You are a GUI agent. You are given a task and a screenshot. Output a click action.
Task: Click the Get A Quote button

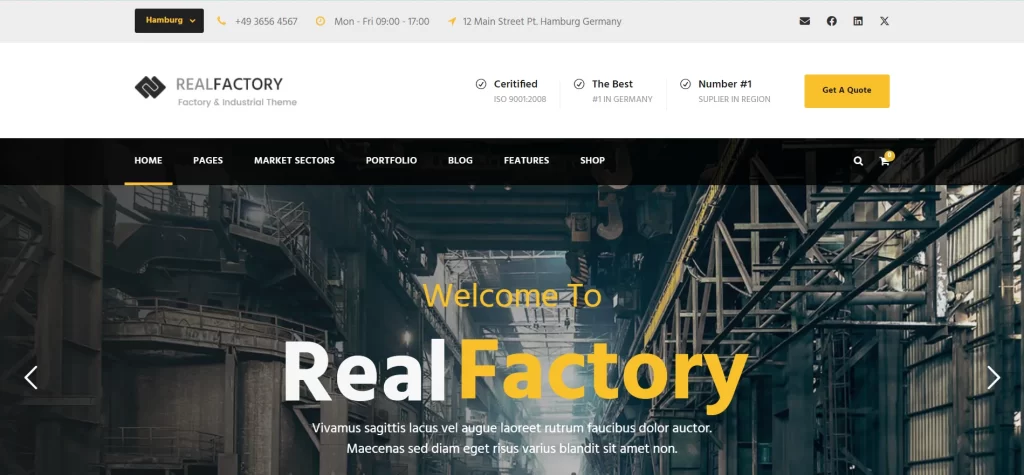click(846, 91)
